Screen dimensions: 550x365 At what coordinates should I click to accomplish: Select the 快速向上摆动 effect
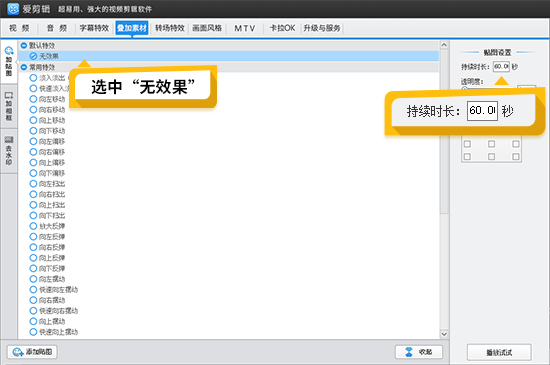pos(54,332)
